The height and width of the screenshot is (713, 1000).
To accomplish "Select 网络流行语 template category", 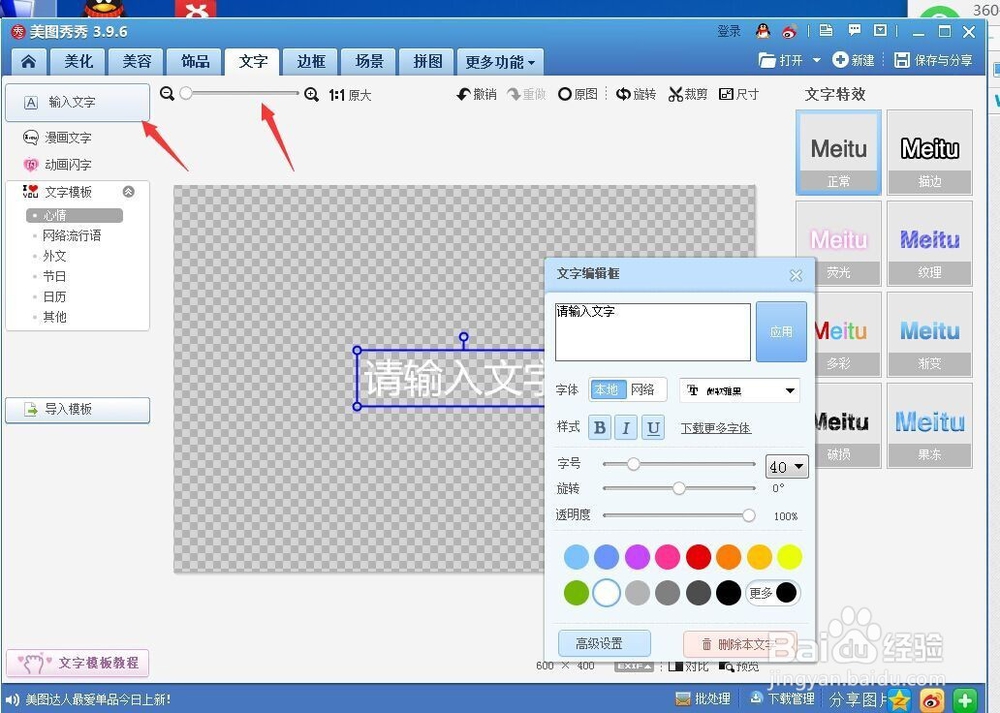I will click(x=71, y=235).
